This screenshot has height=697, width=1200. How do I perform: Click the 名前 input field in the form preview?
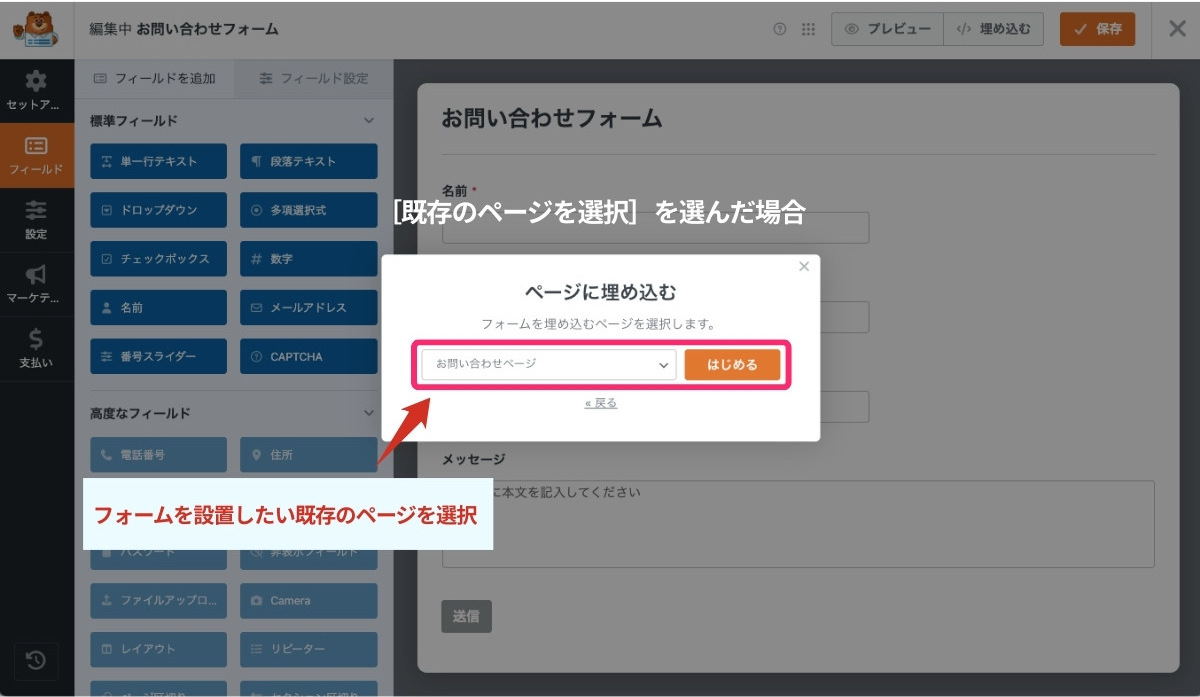coord(655,227)
